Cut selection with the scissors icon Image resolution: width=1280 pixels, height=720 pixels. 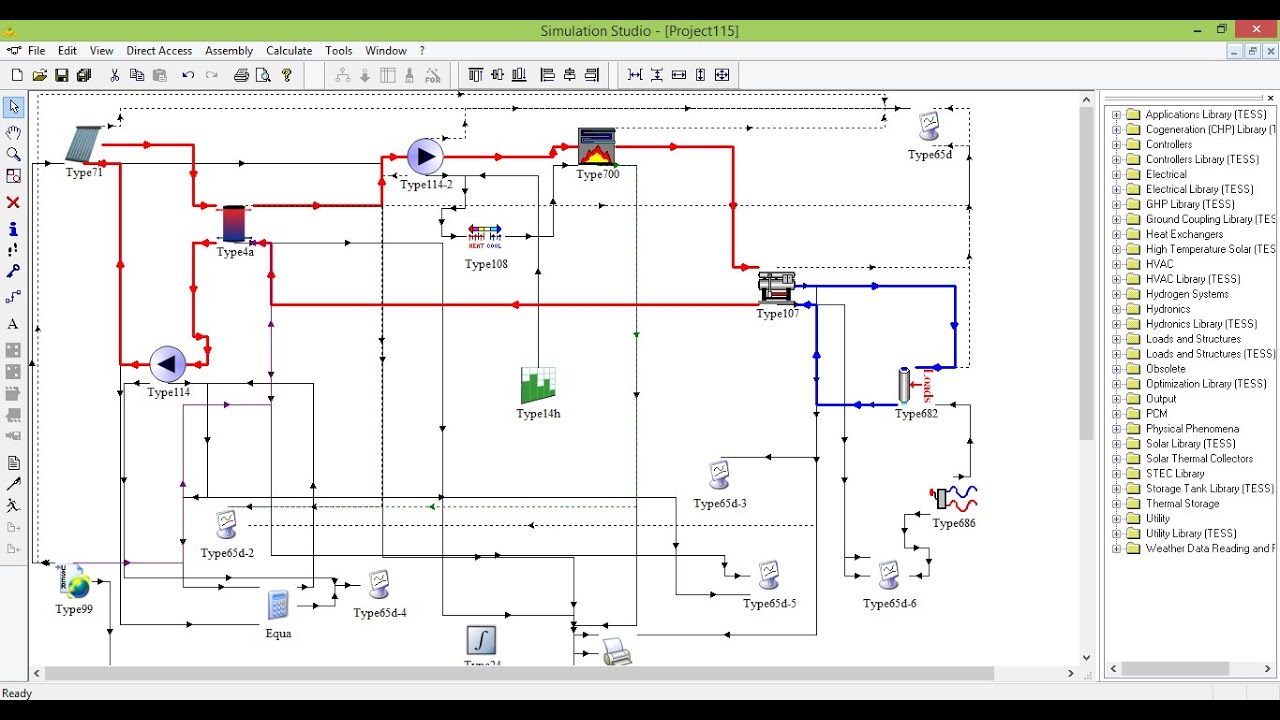[x=115, y=75]
